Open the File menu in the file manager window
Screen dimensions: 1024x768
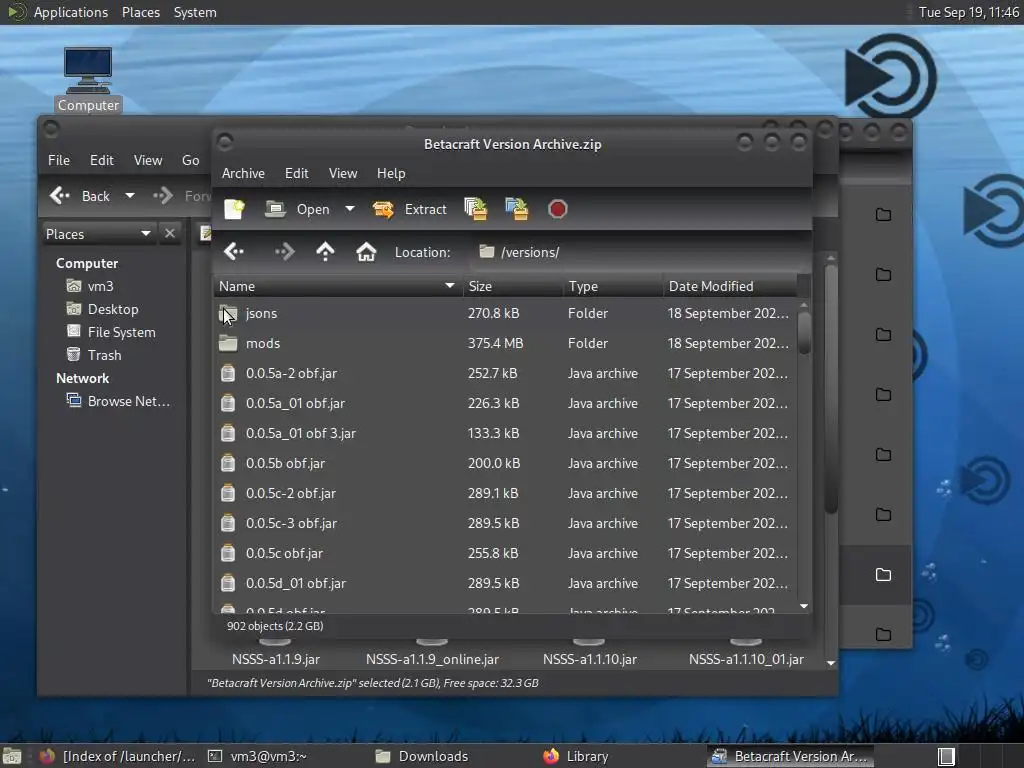(59, 160)
